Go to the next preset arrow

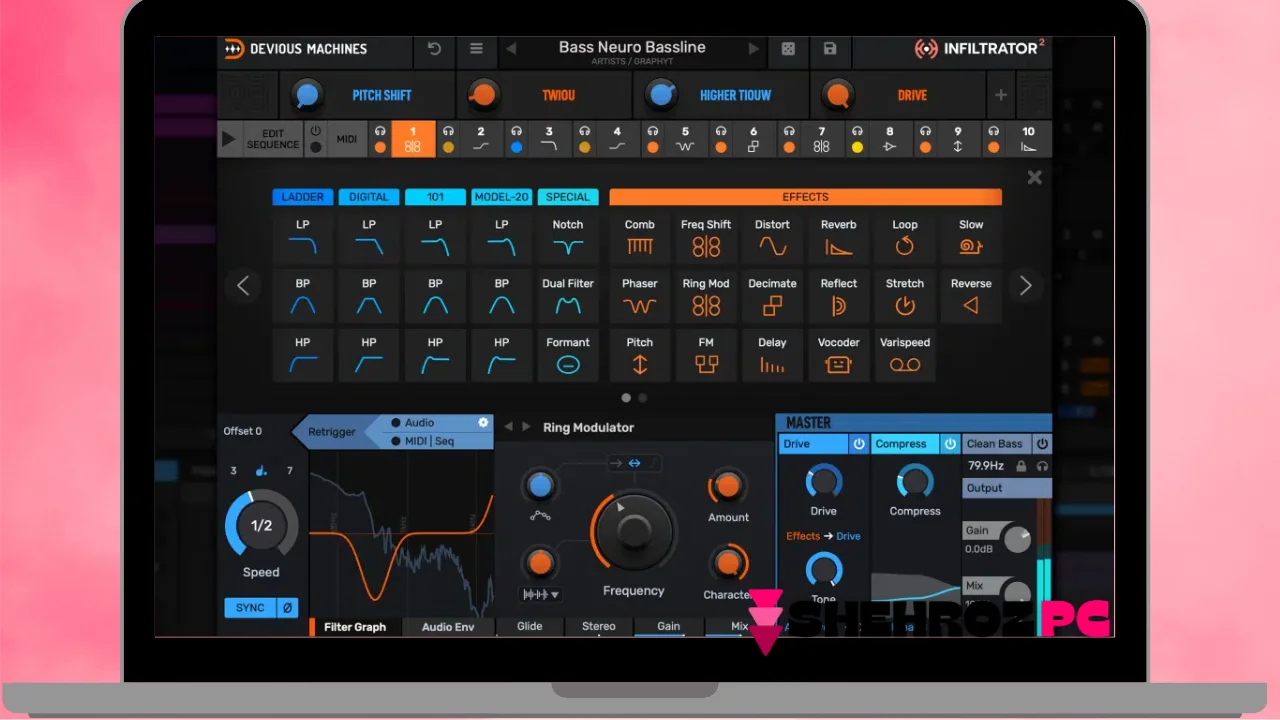[754, 48]
